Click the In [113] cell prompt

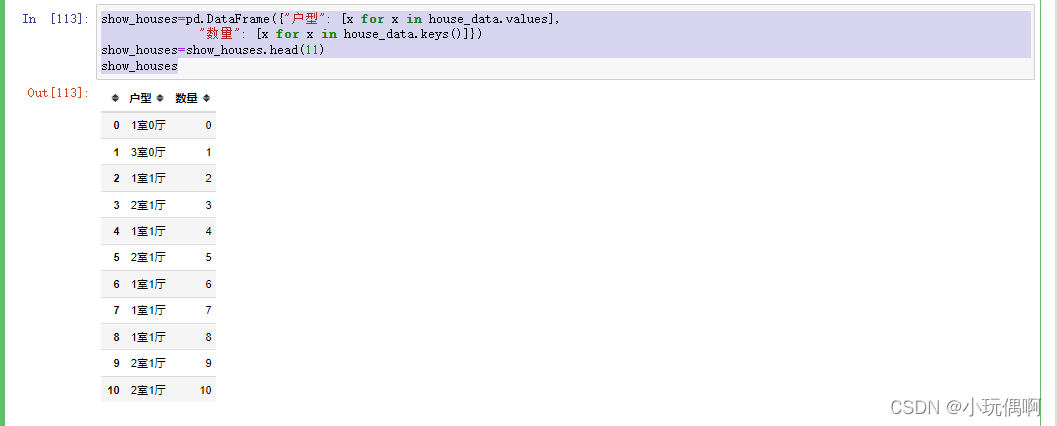(55, 19)
